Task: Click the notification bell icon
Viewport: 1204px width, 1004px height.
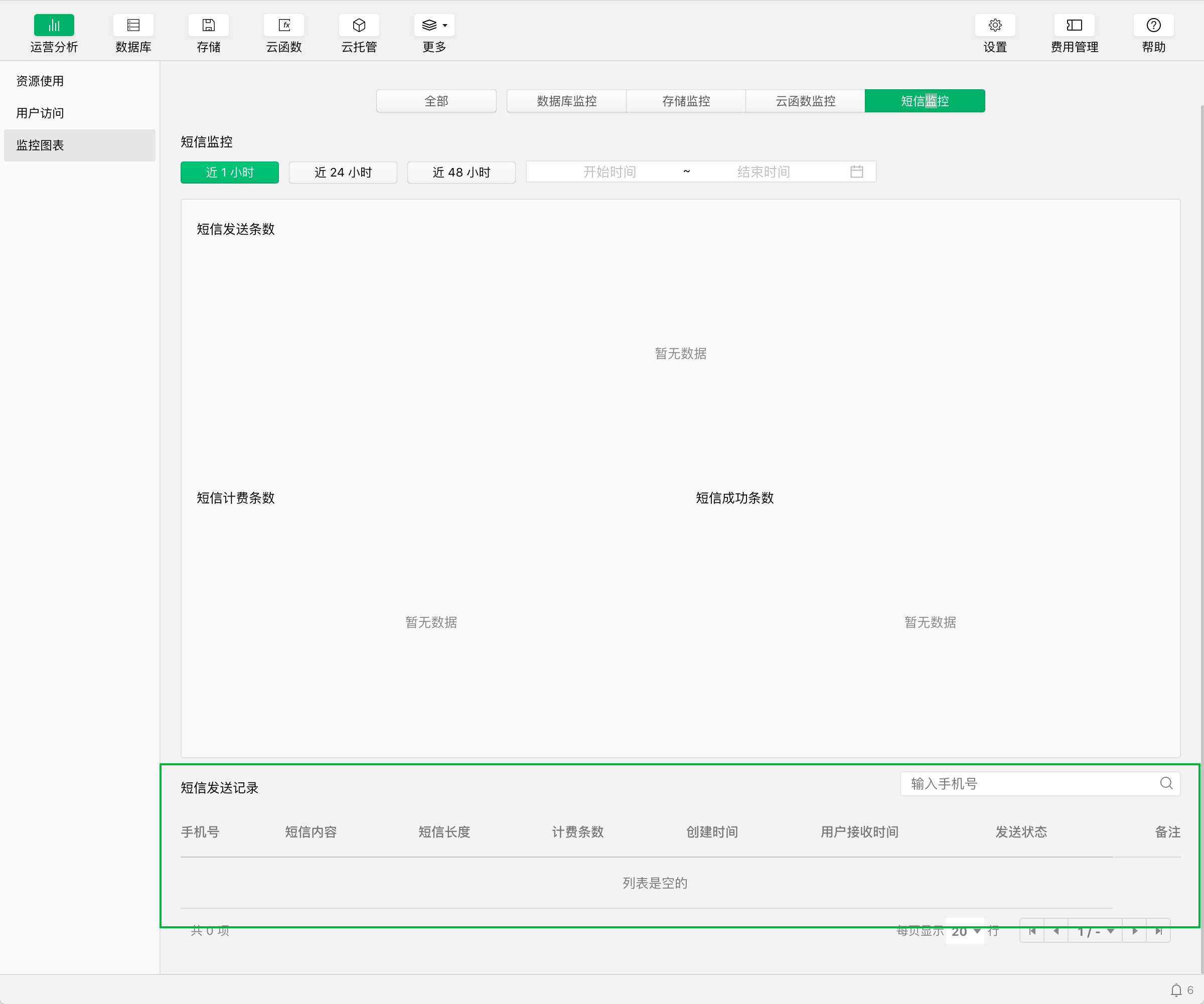Action: [1176, 989]
